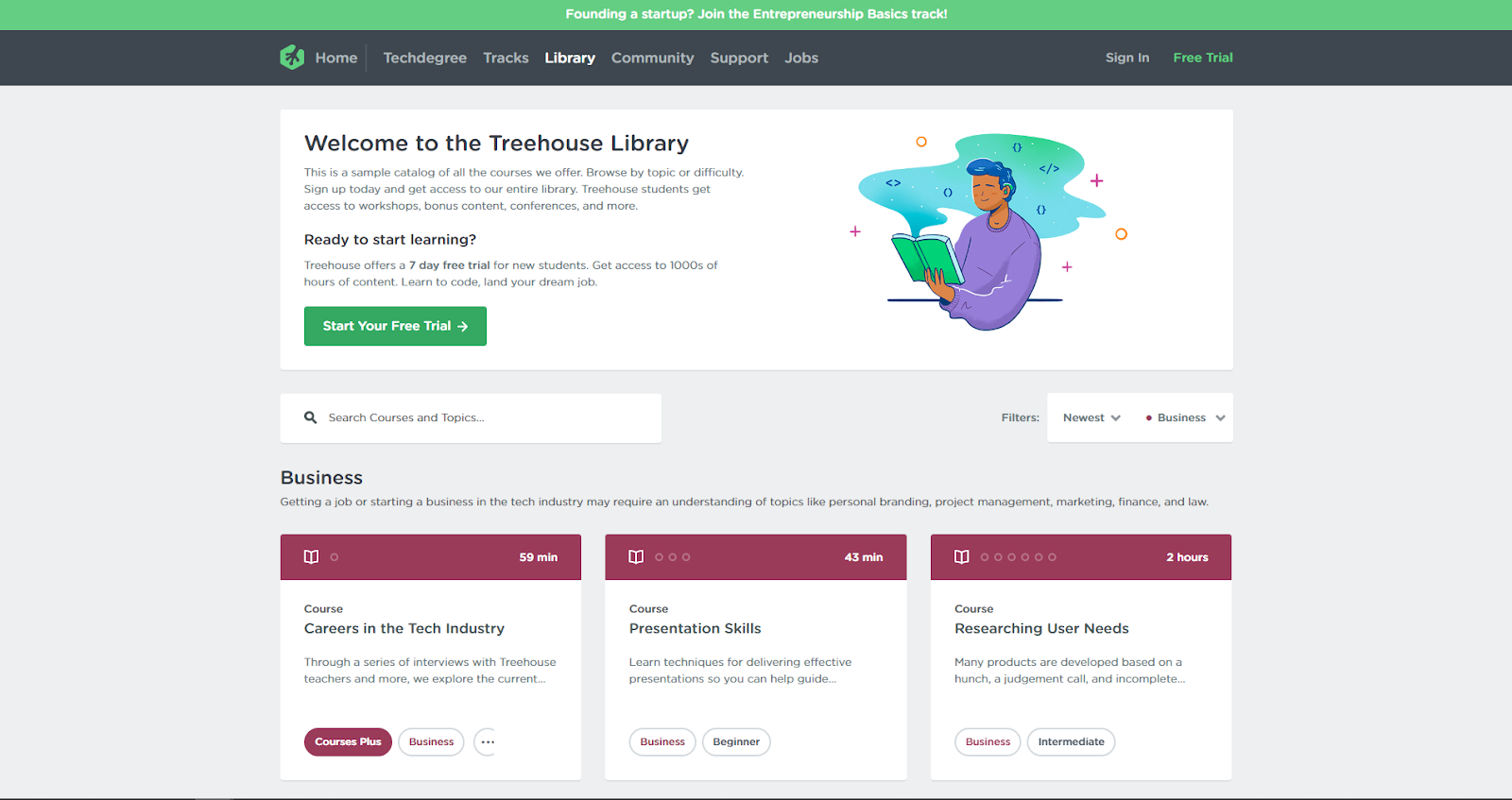Go to Home in navigation

click(336, 58)
